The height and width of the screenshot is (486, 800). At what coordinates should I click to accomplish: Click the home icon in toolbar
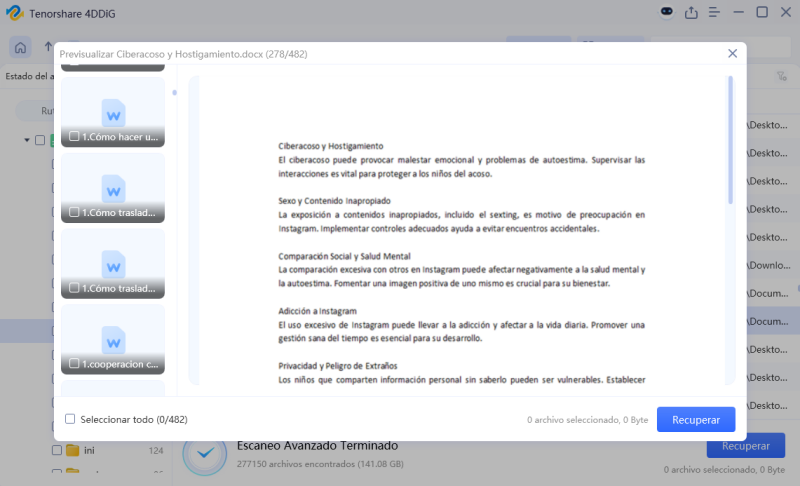click(20, 47)
